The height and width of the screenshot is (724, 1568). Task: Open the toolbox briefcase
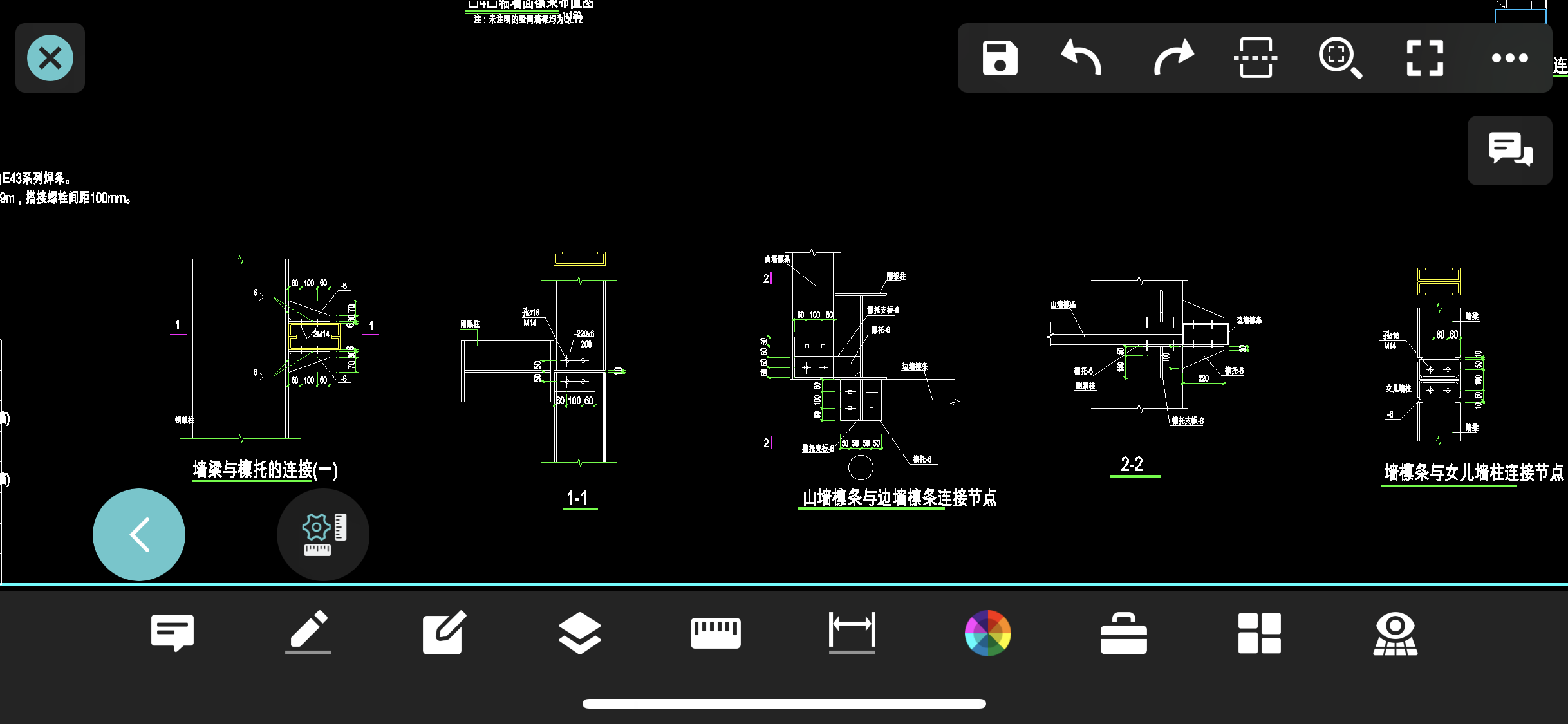[x=1124, y=633]
